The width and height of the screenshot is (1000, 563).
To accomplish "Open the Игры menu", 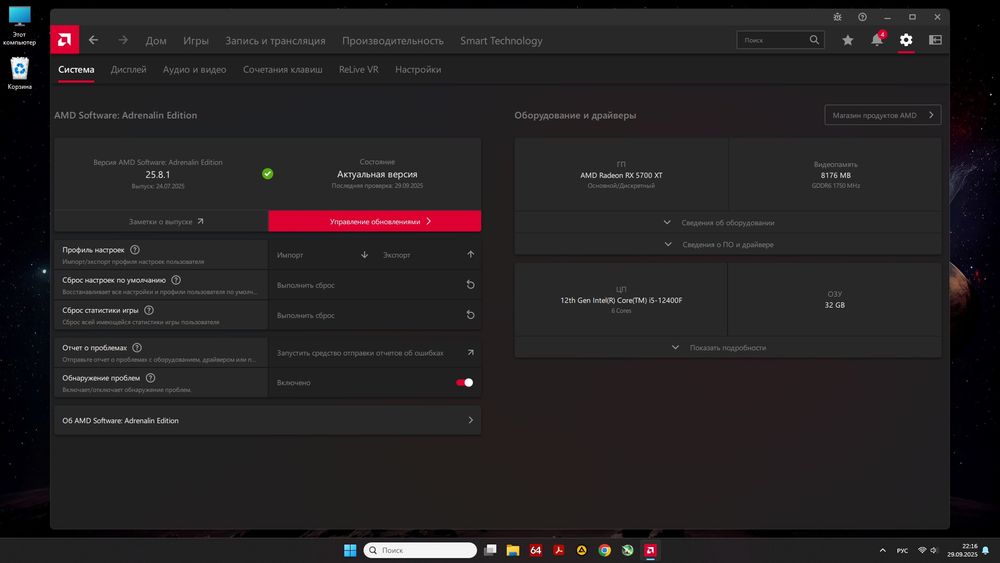I will pyautogui.click(x=196, y=41).
